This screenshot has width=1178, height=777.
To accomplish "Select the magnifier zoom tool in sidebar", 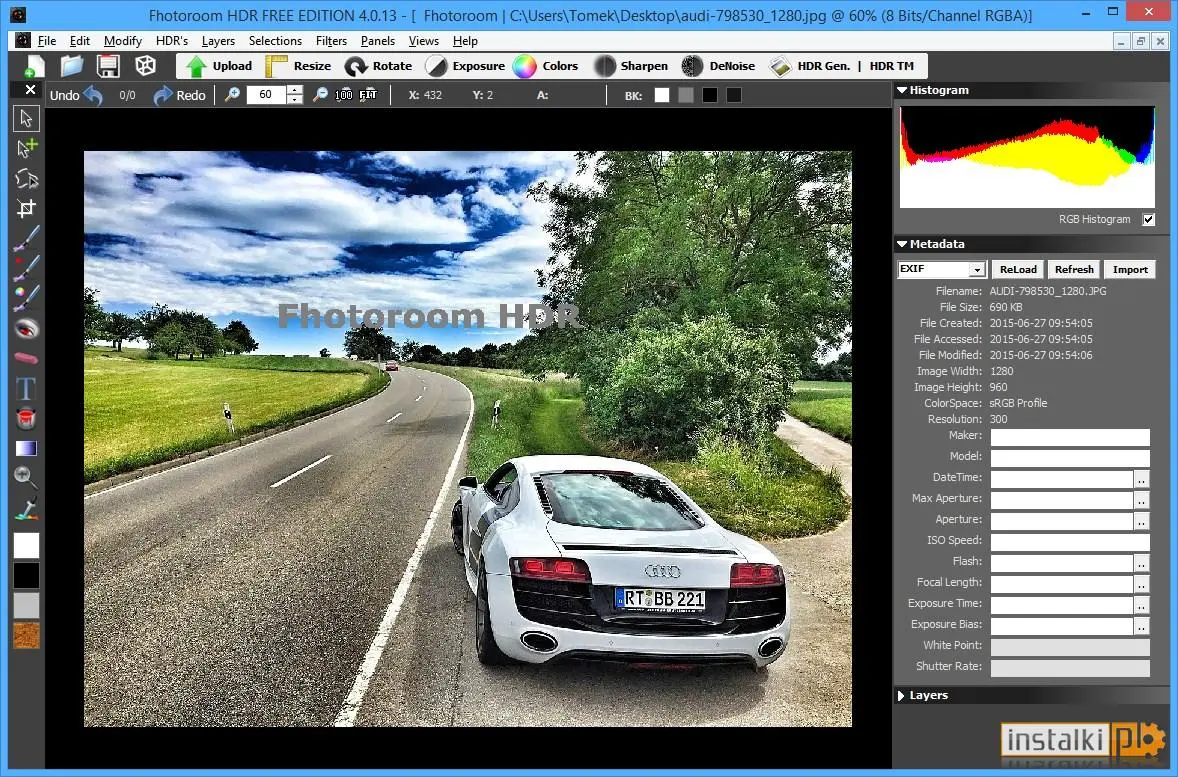I will [x=26, y=477].
